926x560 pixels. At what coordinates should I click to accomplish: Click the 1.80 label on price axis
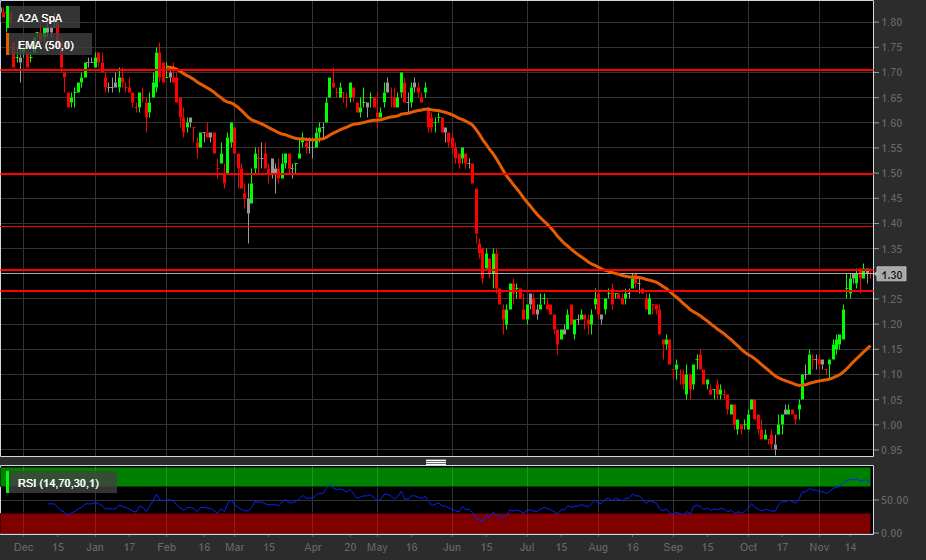[x=893, y=22]
